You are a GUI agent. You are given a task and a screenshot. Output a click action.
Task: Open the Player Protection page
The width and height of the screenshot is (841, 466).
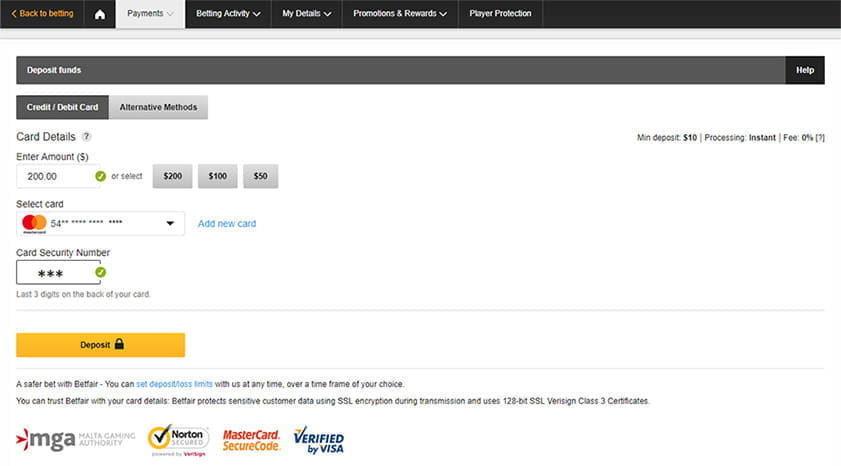500,14
